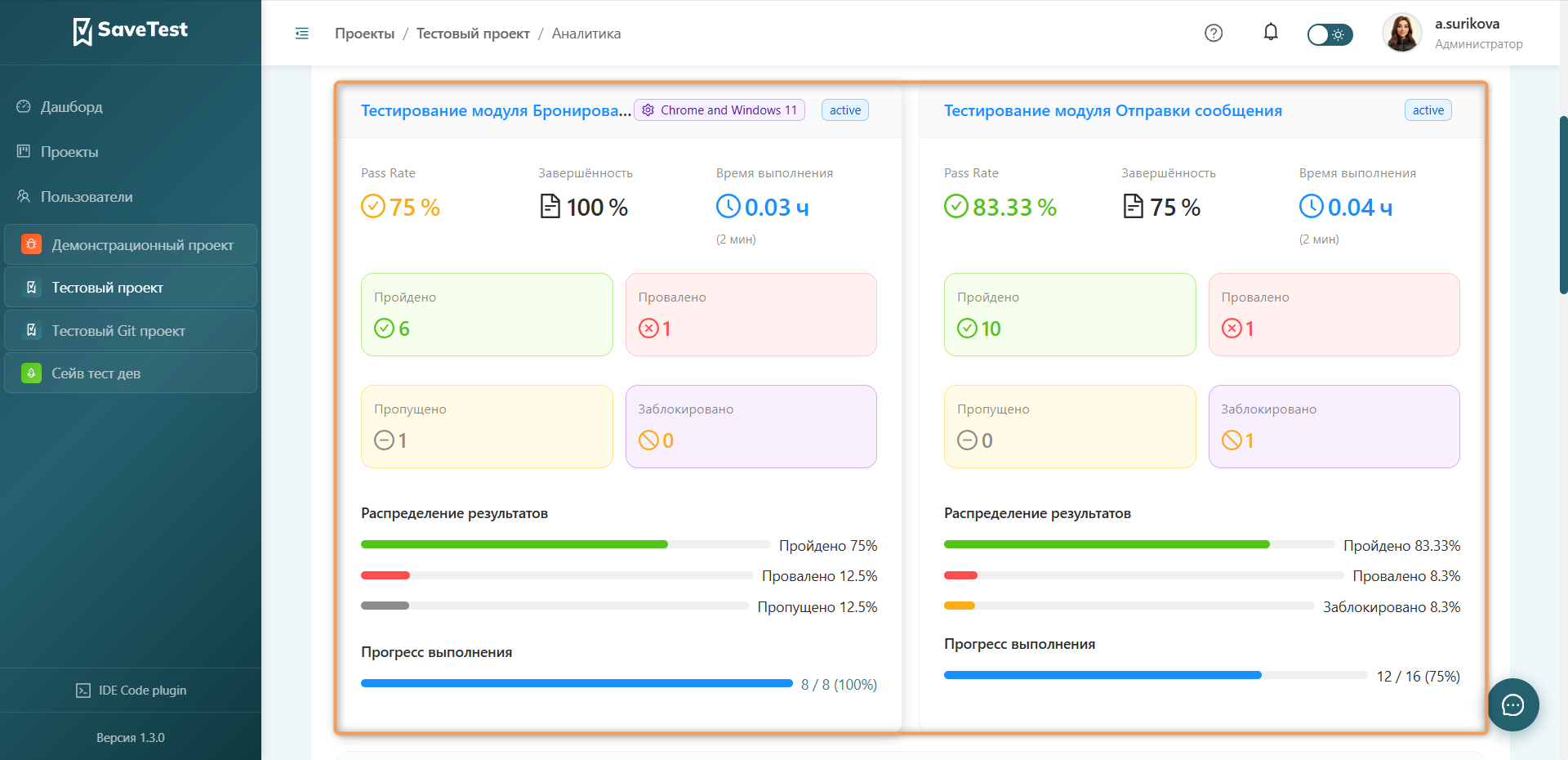Click the Тестовый проект bookmark icon

click(31, 288)
